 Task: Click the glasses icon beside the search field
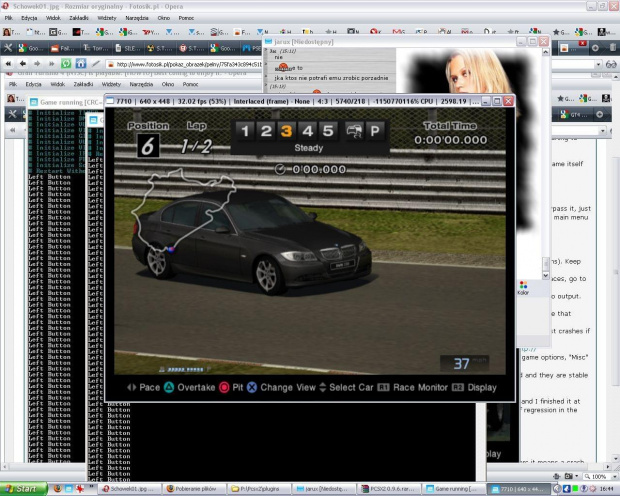point(611,64)
